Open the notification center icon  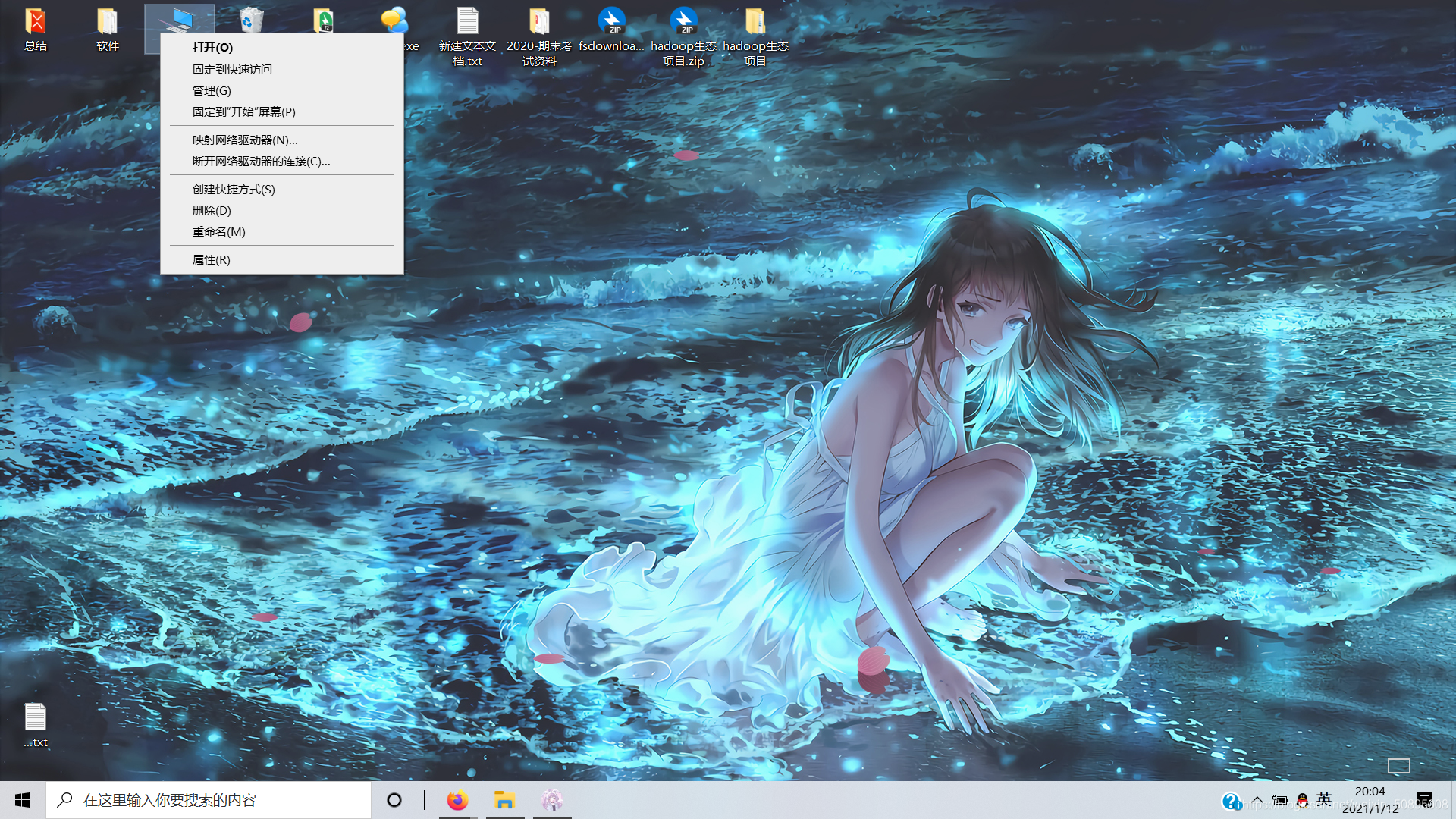1425,800
